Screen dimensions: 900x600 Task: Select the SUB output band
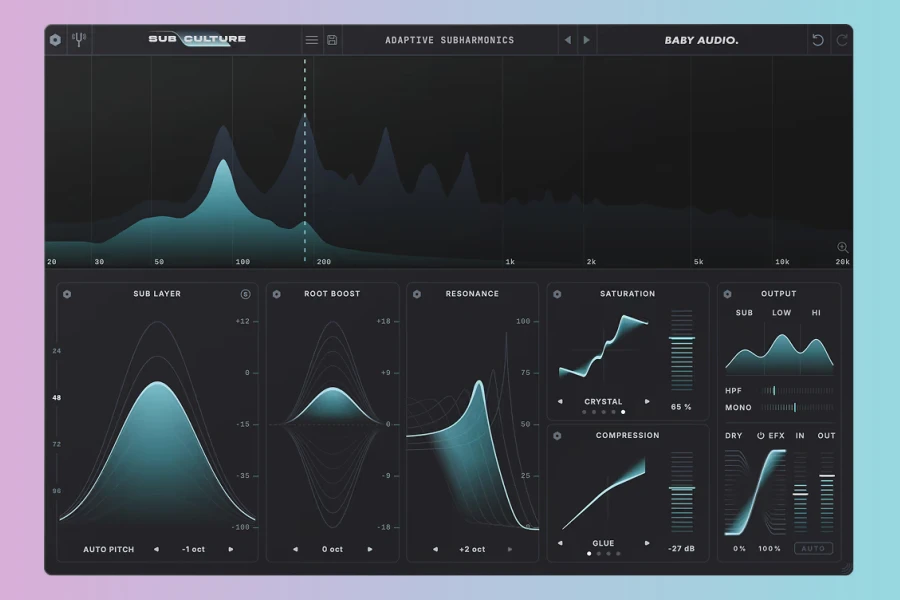[x=744, y=313]
